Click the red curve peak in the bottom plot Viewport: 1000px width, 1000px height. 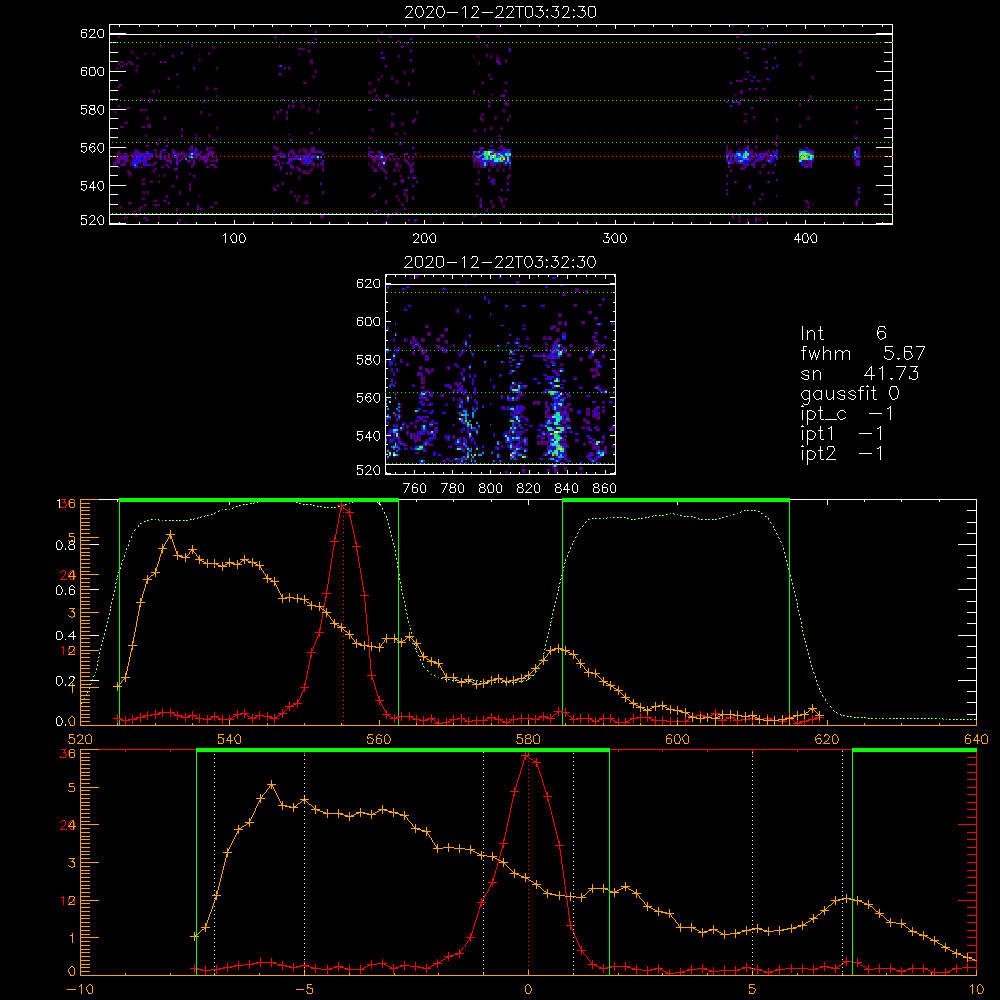point(527,756)
